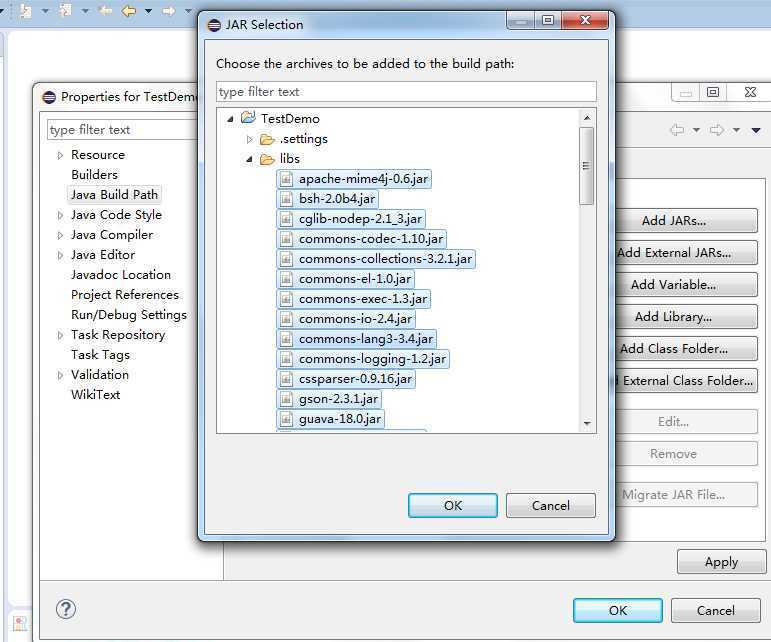Expand Resource in Properties tree
The width and height of the screenshot is (771, 642).
60,155
